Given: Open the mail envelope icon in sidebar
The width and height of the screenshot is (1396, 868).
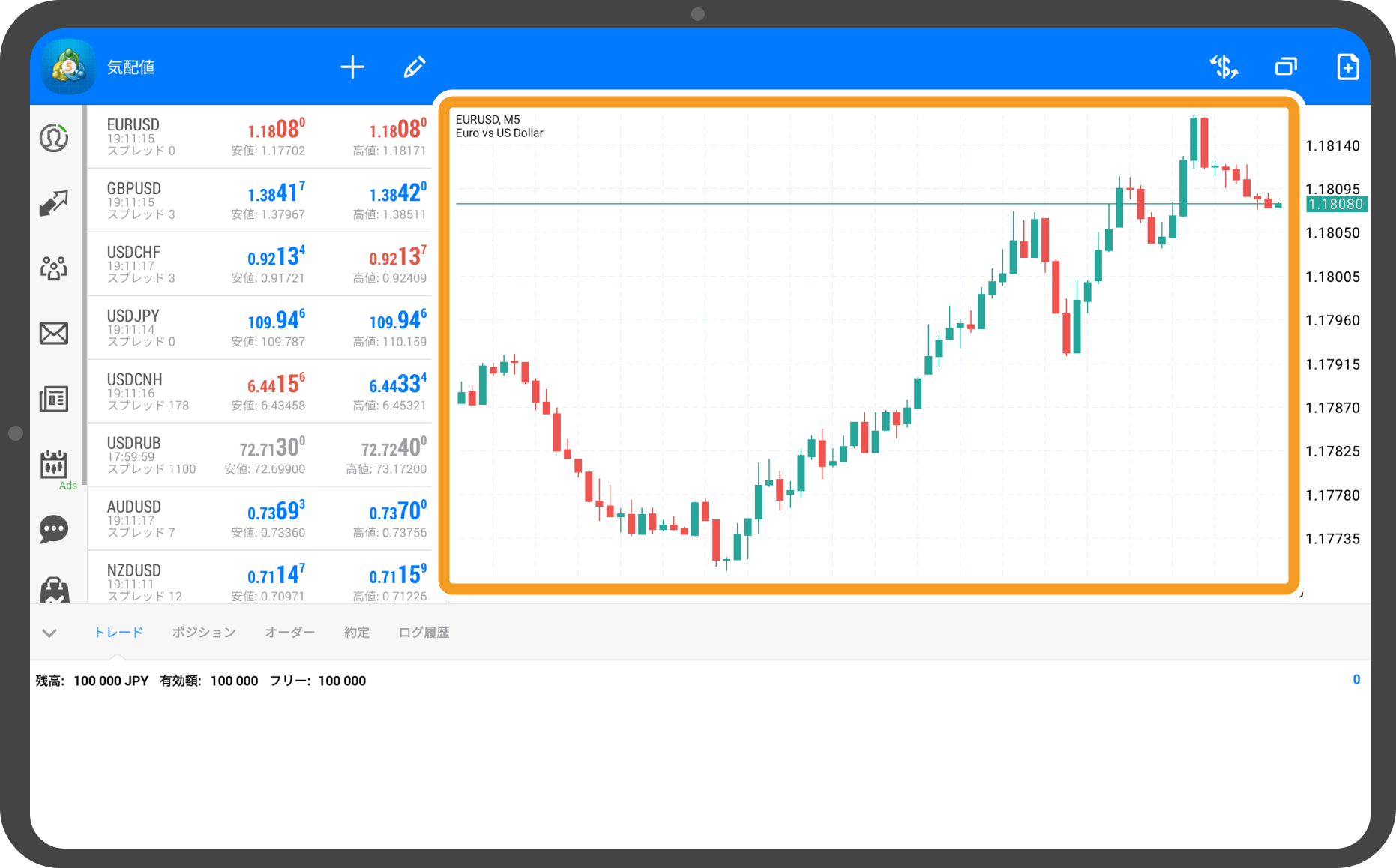Looking at the screenshot, I should coord(54,333).
